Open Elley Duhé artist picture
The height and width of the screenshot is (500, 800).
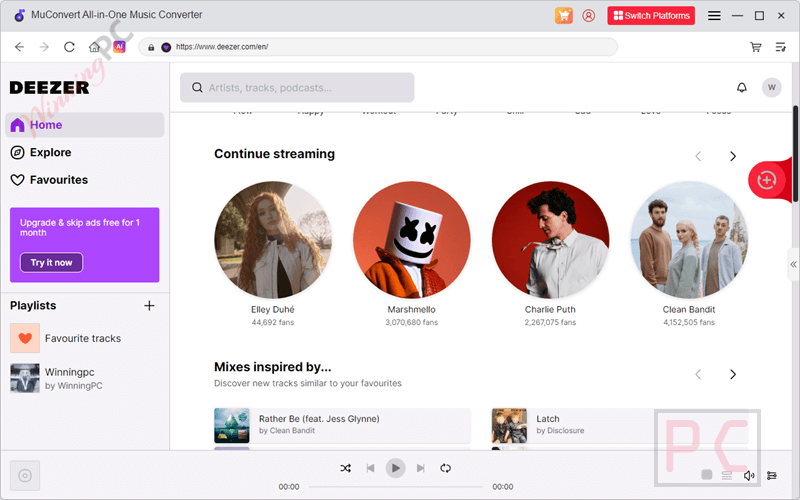coord(273,240)
